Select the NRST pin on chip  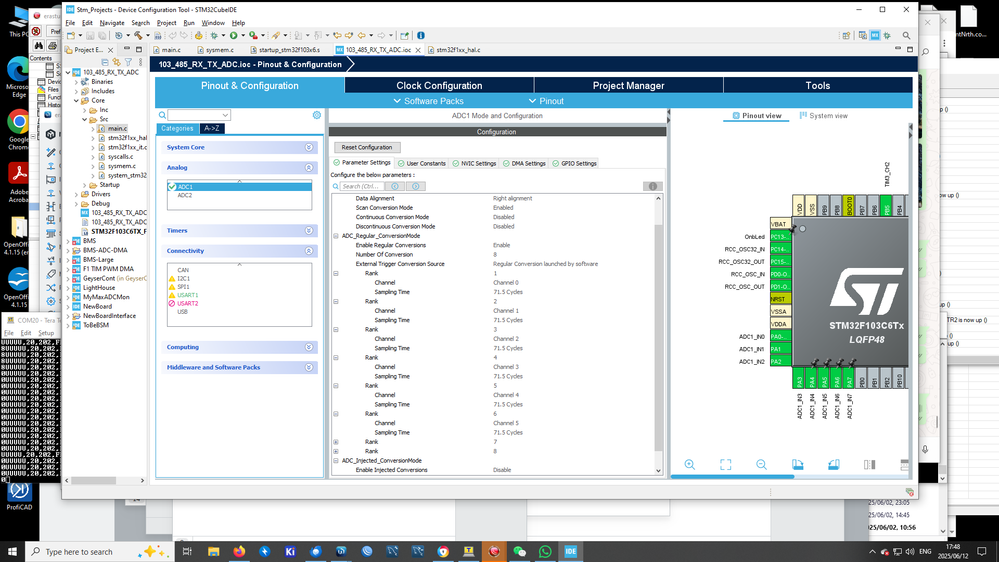pos(780,299)
